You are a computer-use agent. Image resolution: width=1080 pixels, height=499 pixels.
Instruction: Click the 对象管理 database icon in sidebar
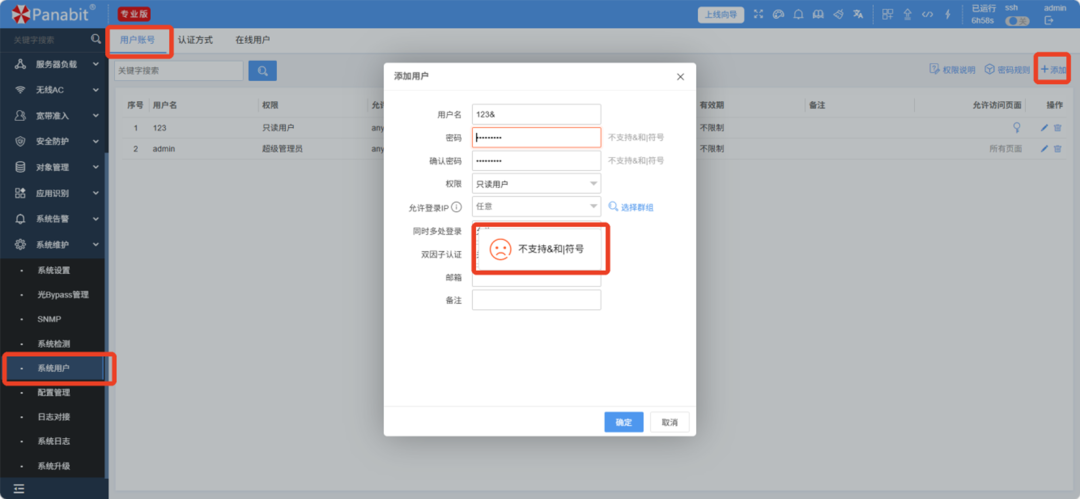(20, 167)
